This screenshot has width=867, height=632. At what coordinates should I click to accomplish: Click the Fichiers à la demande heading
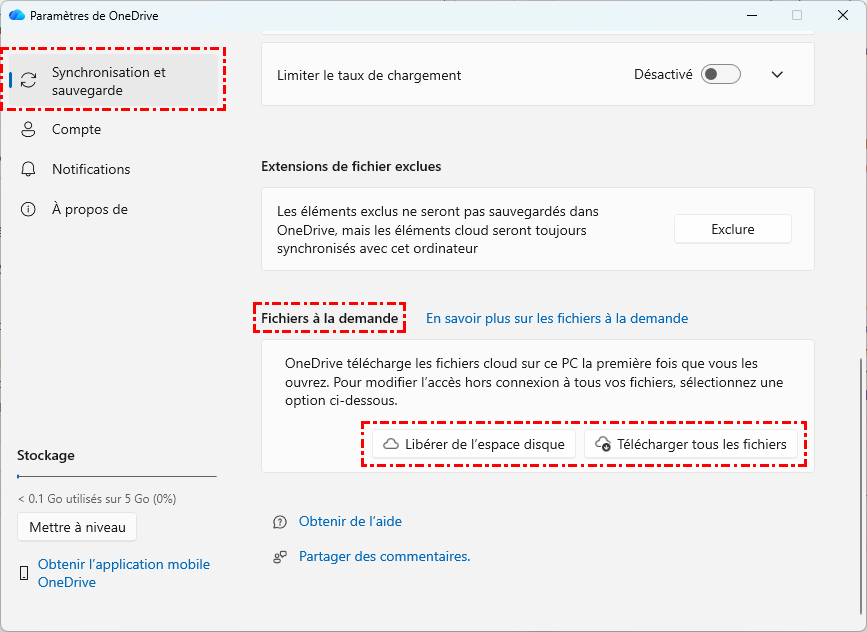click(330, 318)
